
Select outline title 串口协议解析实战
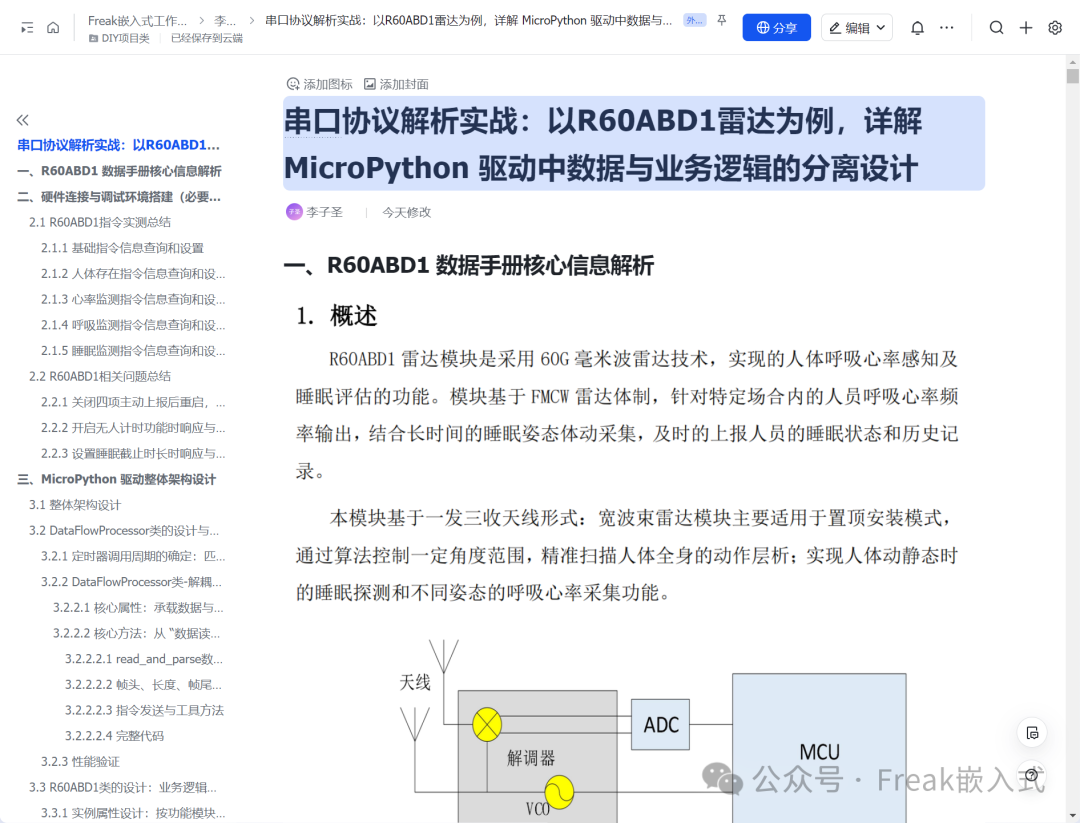point(118,145)
